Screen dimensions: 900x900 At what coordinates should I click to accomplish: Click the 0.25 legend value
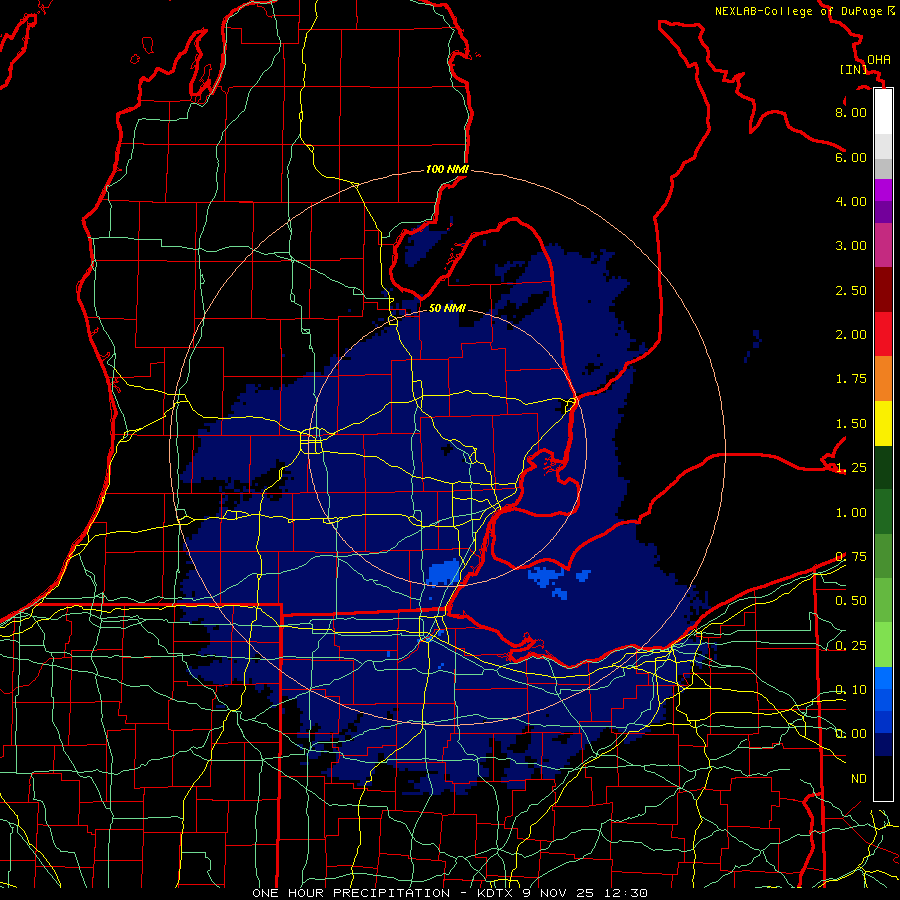pos(851,646)
